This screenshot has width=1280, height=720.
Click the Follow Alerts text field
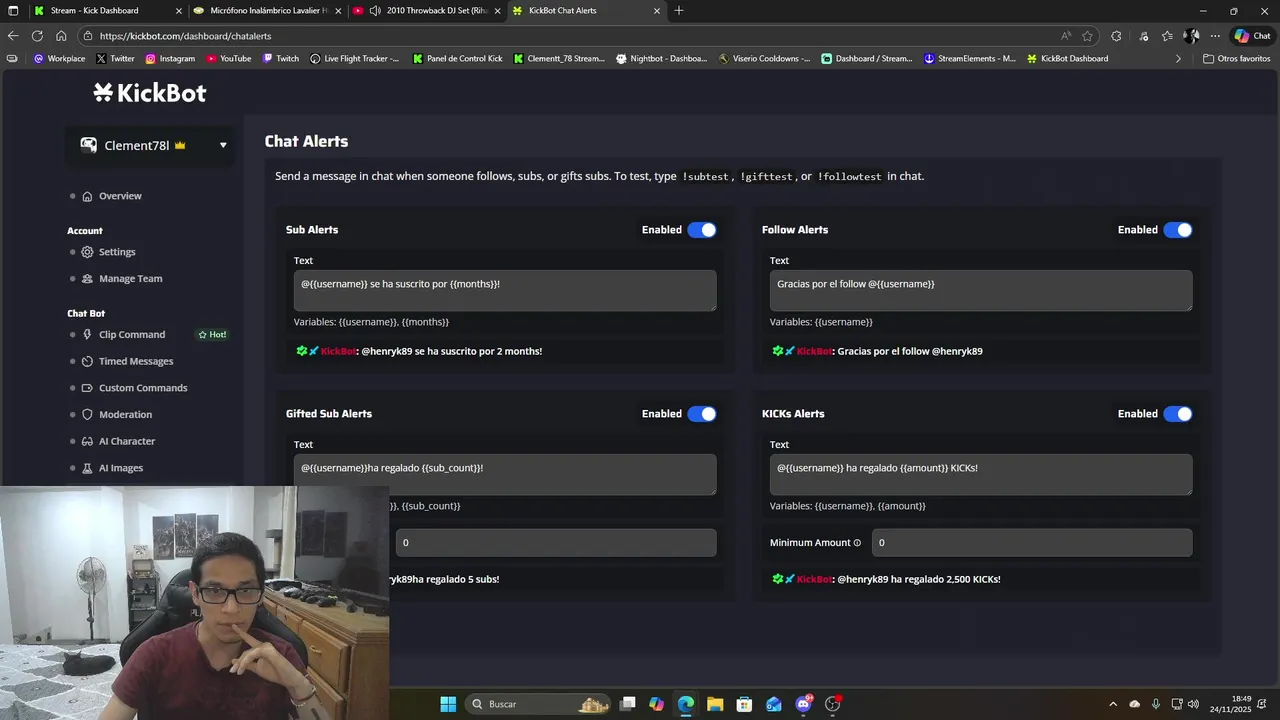pos(981,290)
